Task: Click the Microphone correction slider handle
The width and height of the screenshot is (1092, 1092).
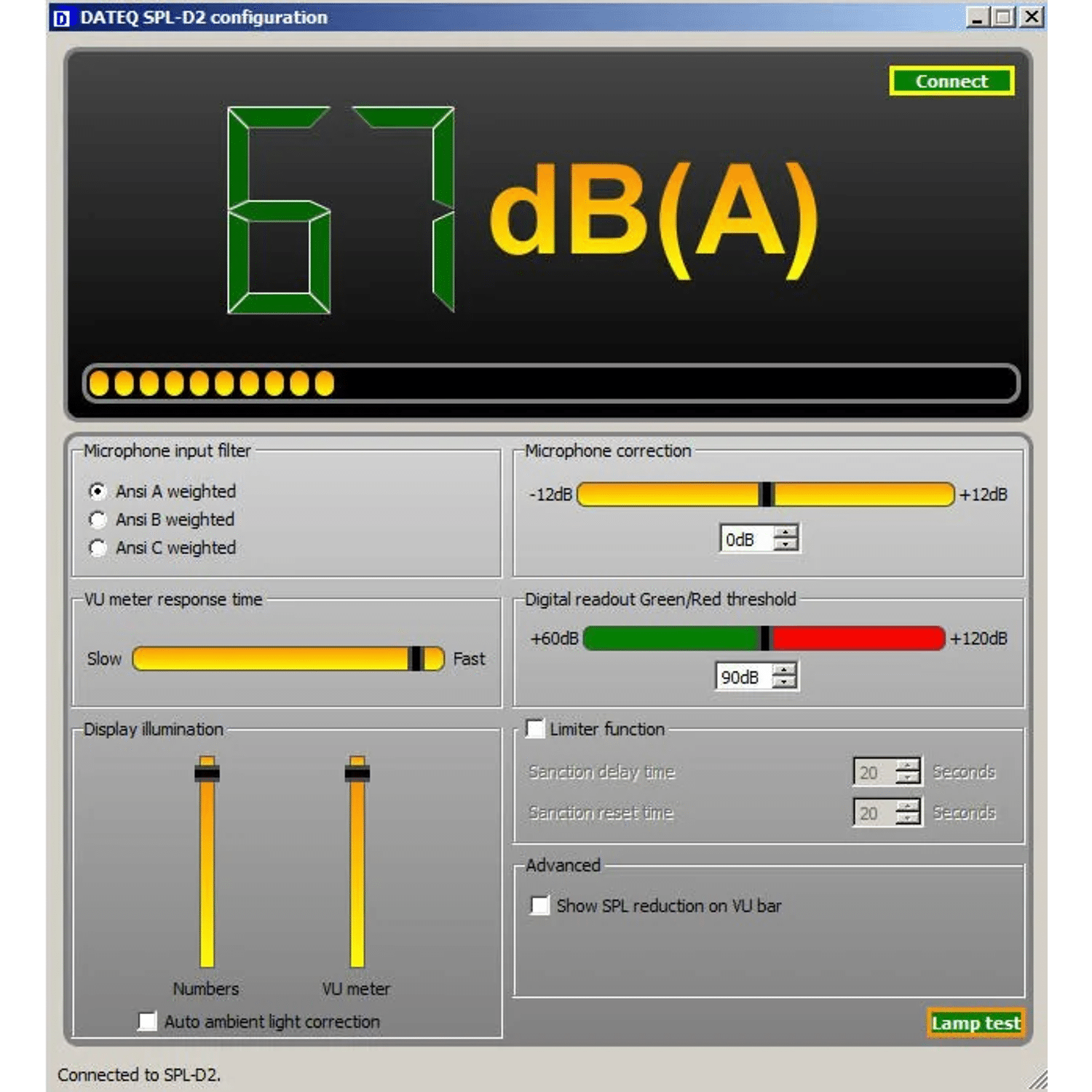Action: 766,494
